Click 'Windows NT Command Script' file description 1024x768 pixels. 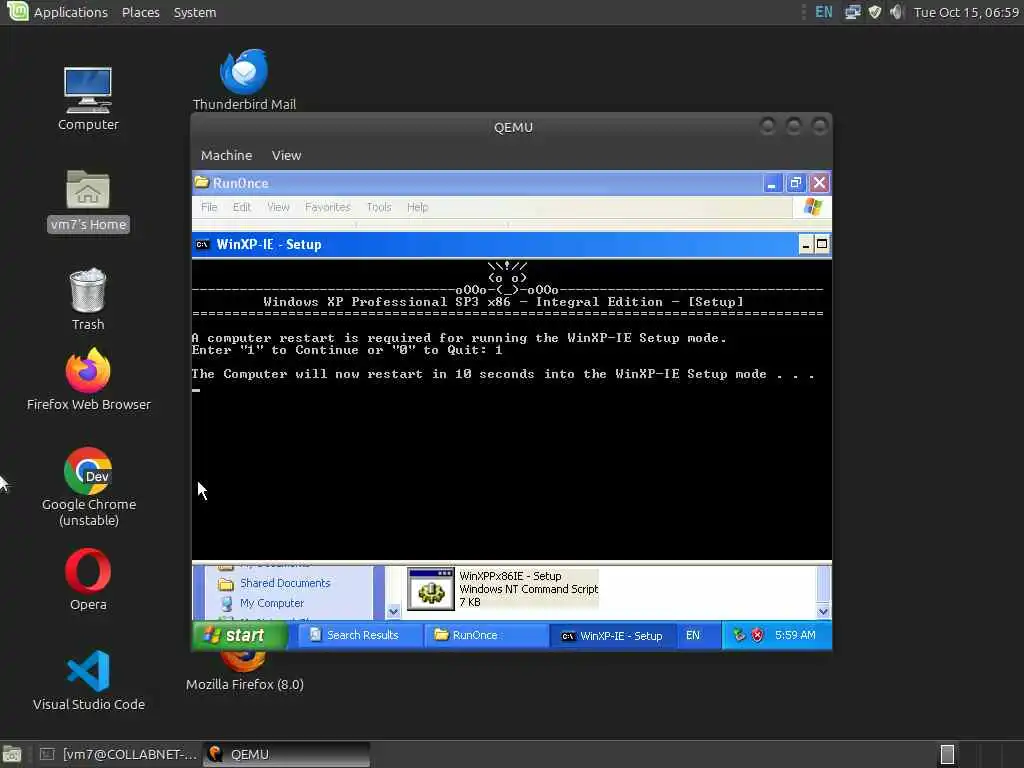point(528,589)
